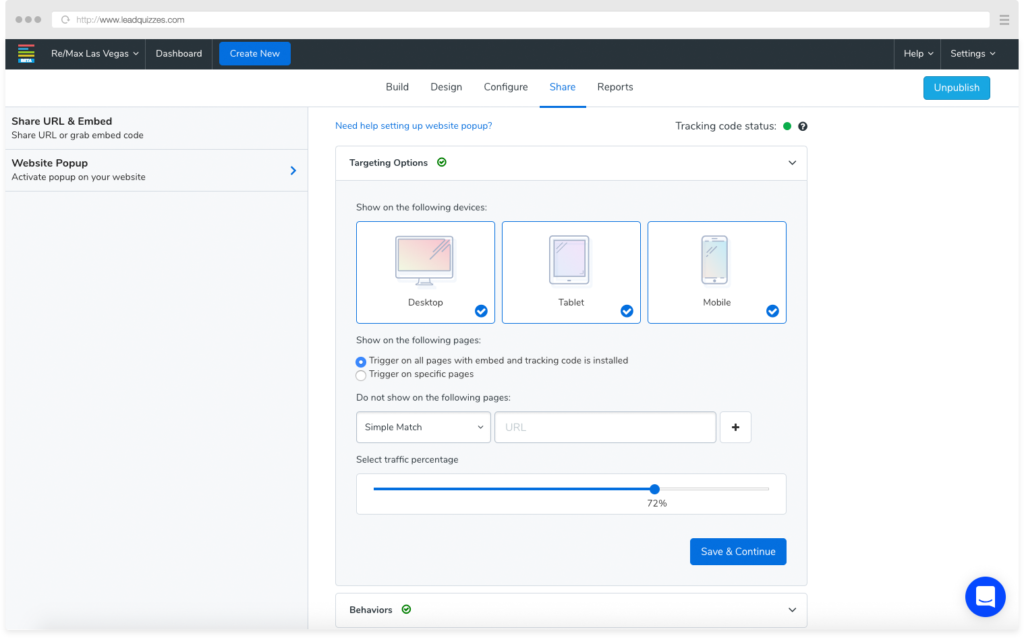
Task: Open the Simple Match dropdown
Action: [423, 427]
